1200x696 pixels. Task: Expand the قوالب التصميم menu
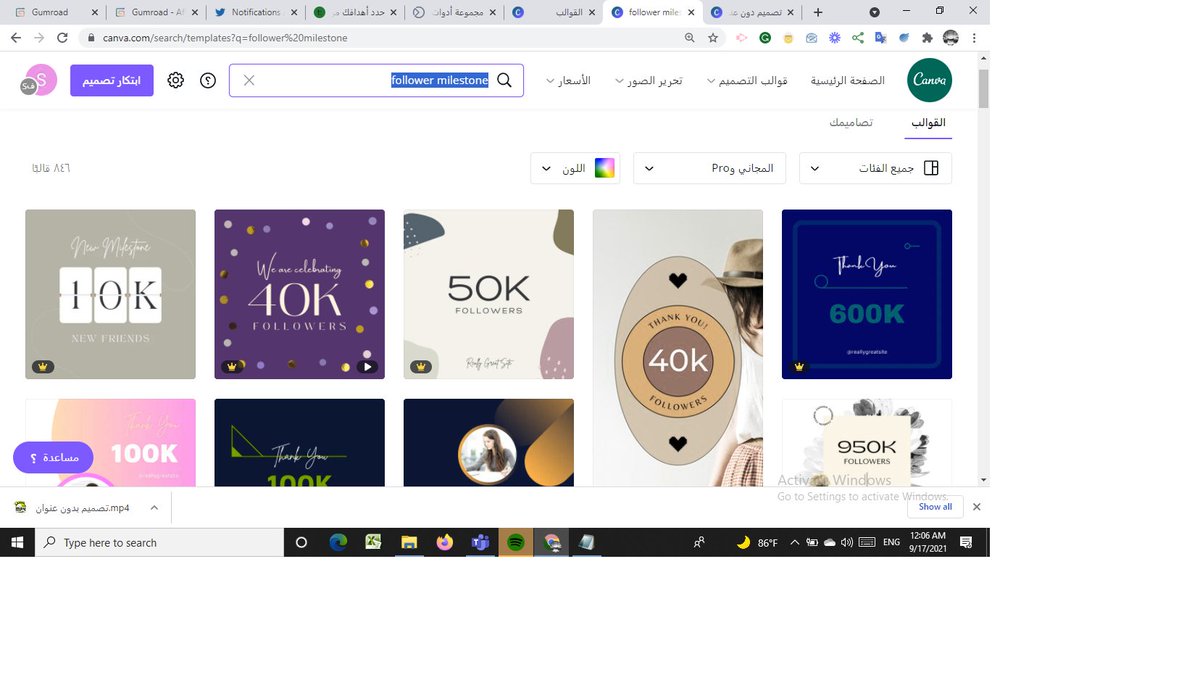(747, 80)
